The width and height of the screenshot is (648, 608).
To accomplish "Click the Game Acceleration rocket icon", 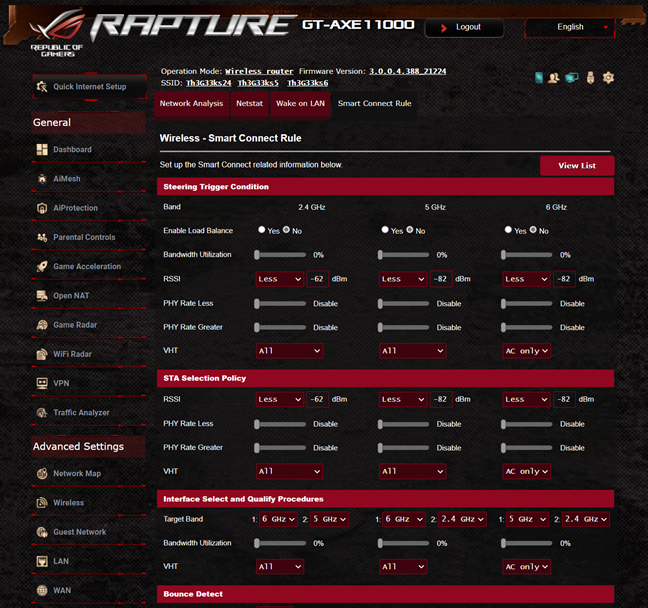I will 42,267.
